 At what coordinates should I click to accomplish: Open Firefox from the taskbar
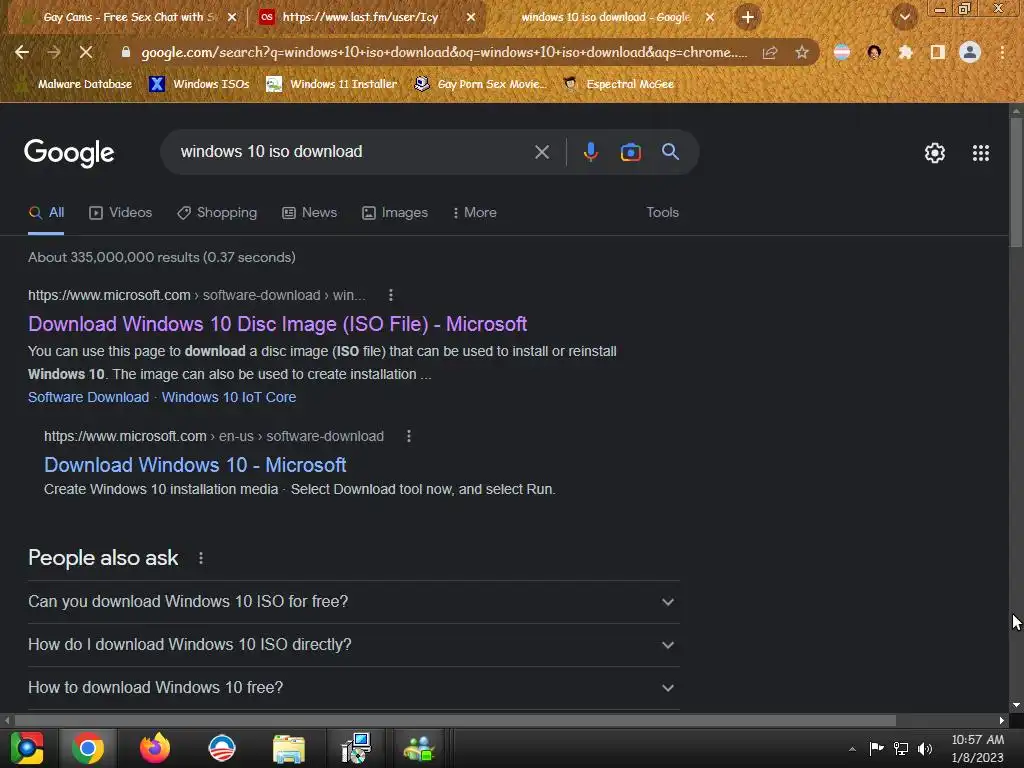(x=155, y=748)
